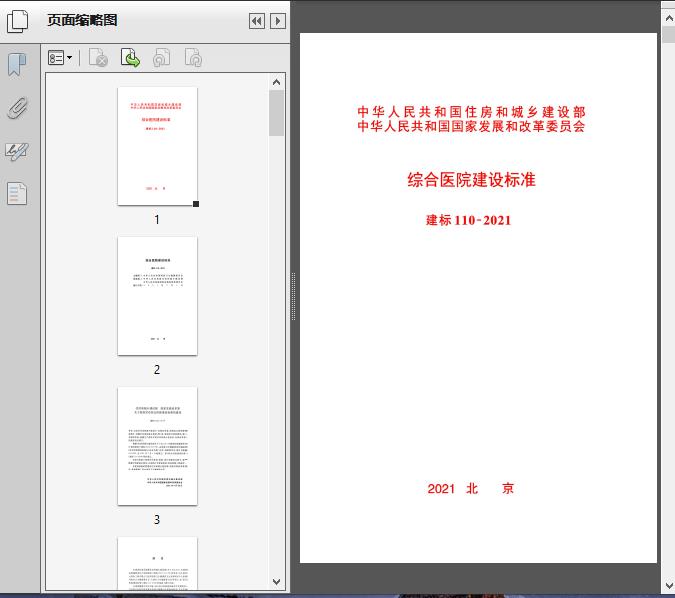Open the Bookmarks panel

(x=17, y=65)
